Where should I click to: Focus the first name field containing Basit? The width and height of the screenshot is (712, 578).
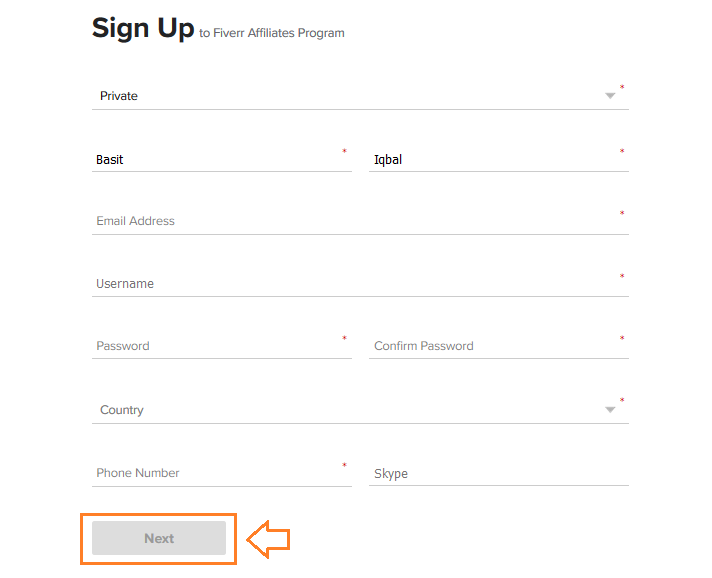(222, 159)
